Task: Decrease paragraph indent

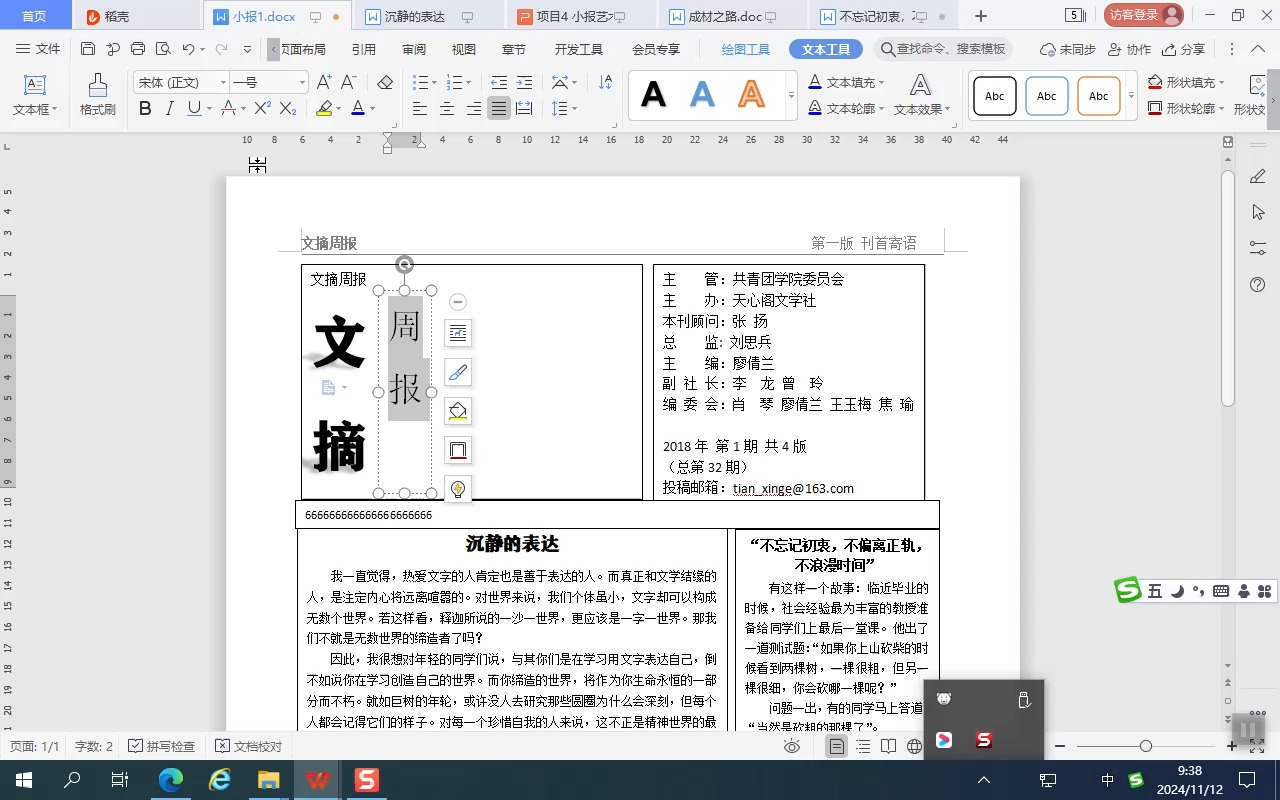Action: (498, 82)
